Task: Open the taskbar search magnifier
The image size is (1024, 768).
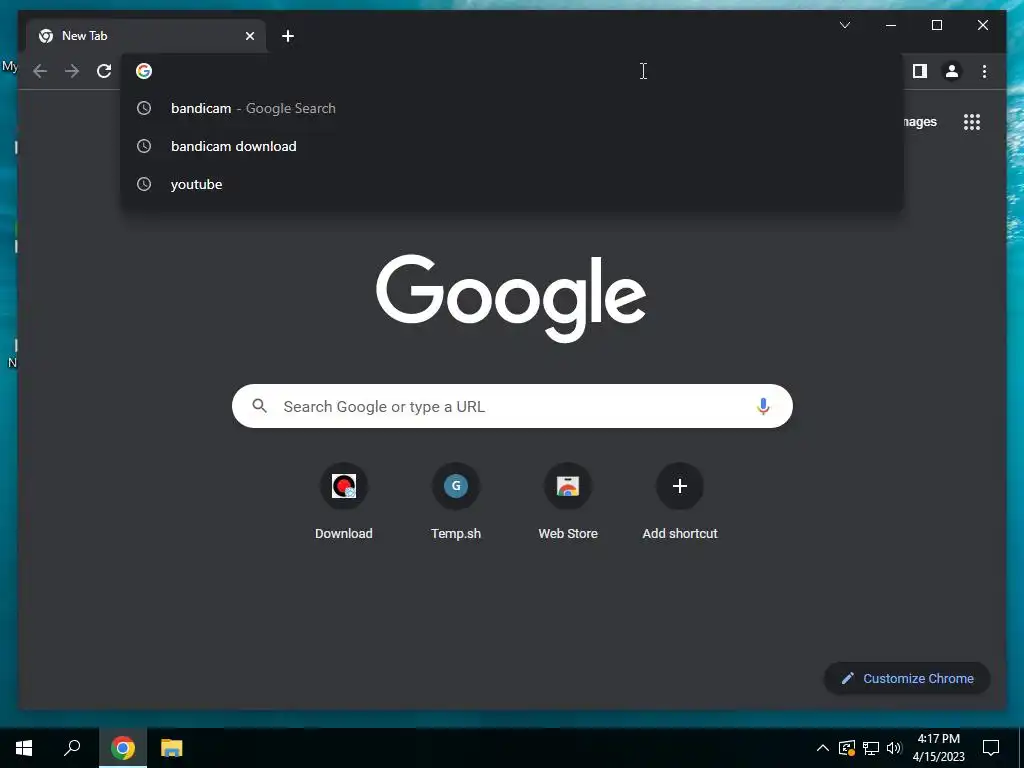Action: tap(72, 748)
